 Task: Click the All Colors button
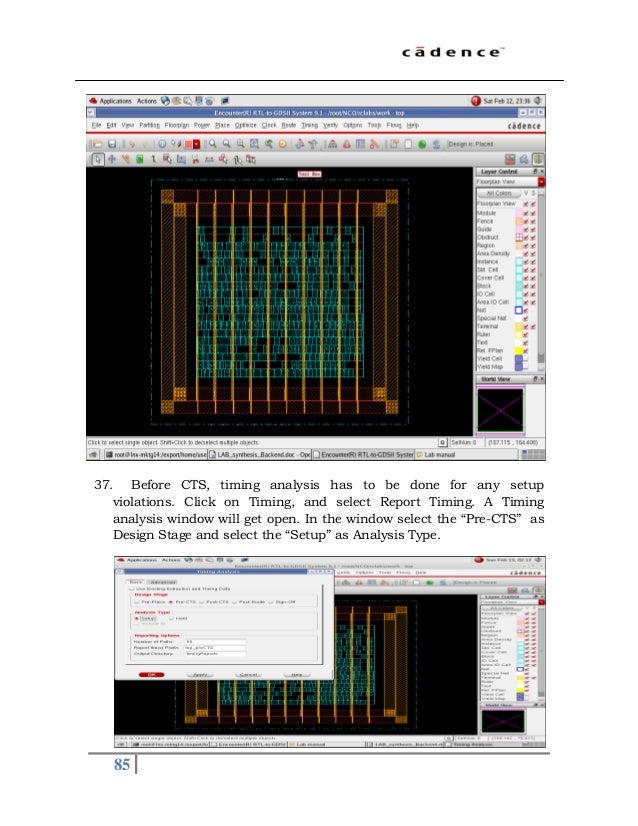pyautogui.click(x=499, y=193)
